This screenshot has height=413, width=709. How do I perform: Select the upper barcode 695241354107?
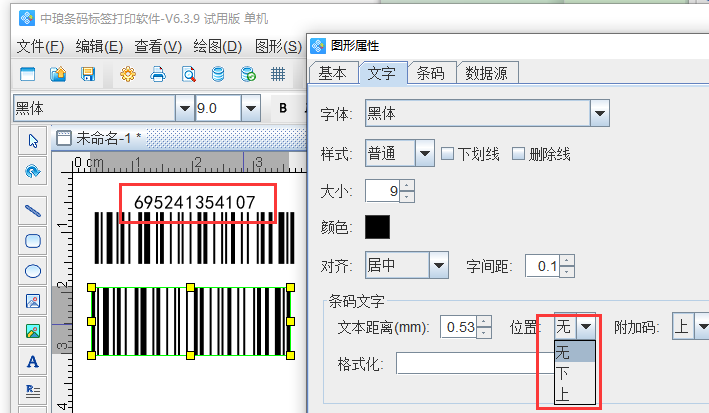click(194, 229)
